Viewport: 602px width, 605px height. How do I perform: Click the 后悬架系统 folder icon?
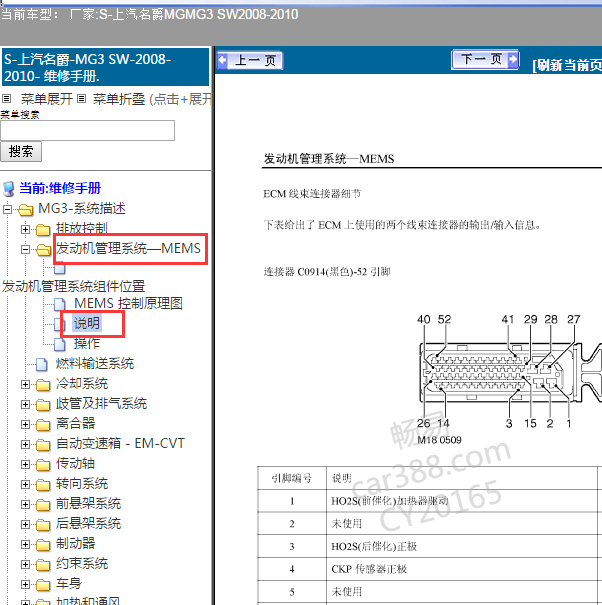[x=43, y=525]
